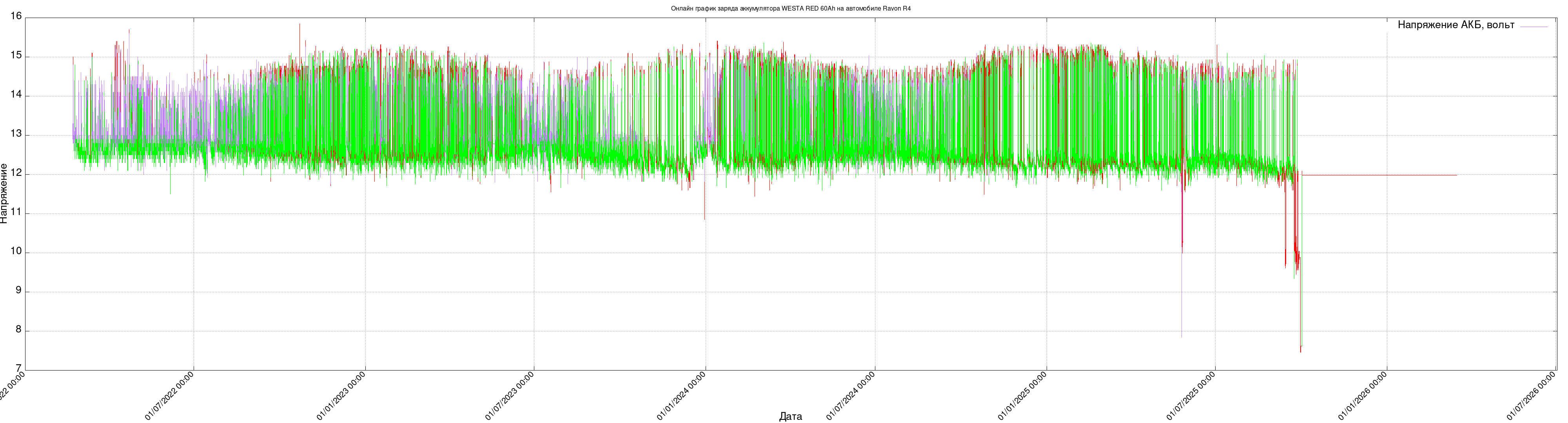The width and height of the screenshot is (1568, 423).
Task: Click the vertical 'Напряжение' y-axis title
Action: (5, 193)
